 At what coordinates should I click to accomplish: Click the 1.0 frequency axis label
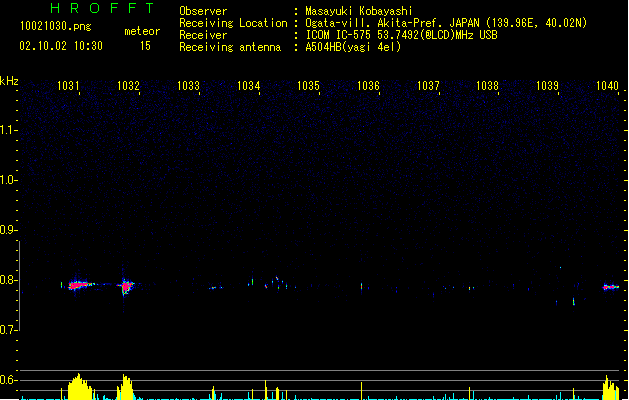tap(8, 180)
